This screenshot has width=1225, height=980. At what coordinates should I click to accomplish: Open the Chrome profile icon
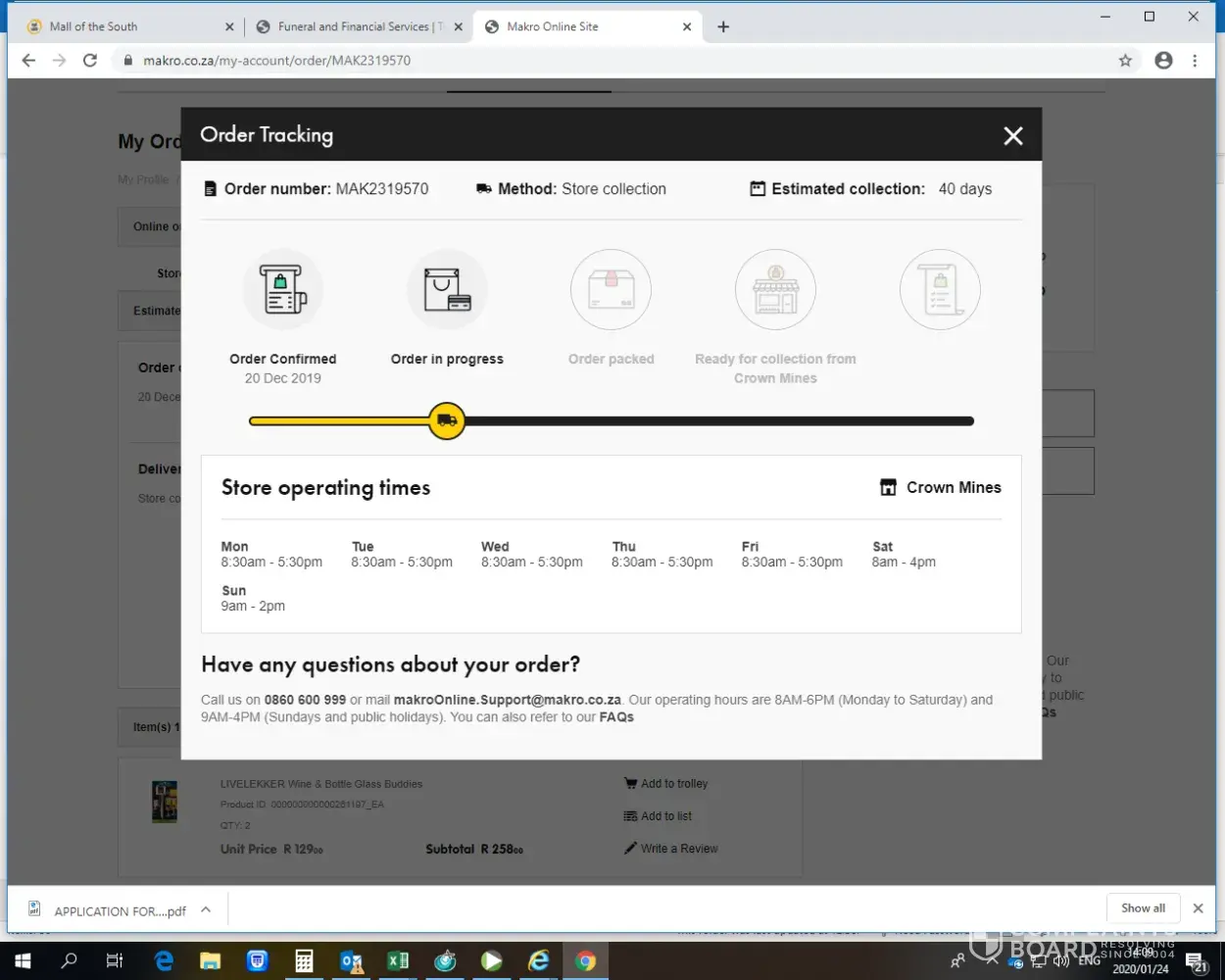click(1163, 61)
